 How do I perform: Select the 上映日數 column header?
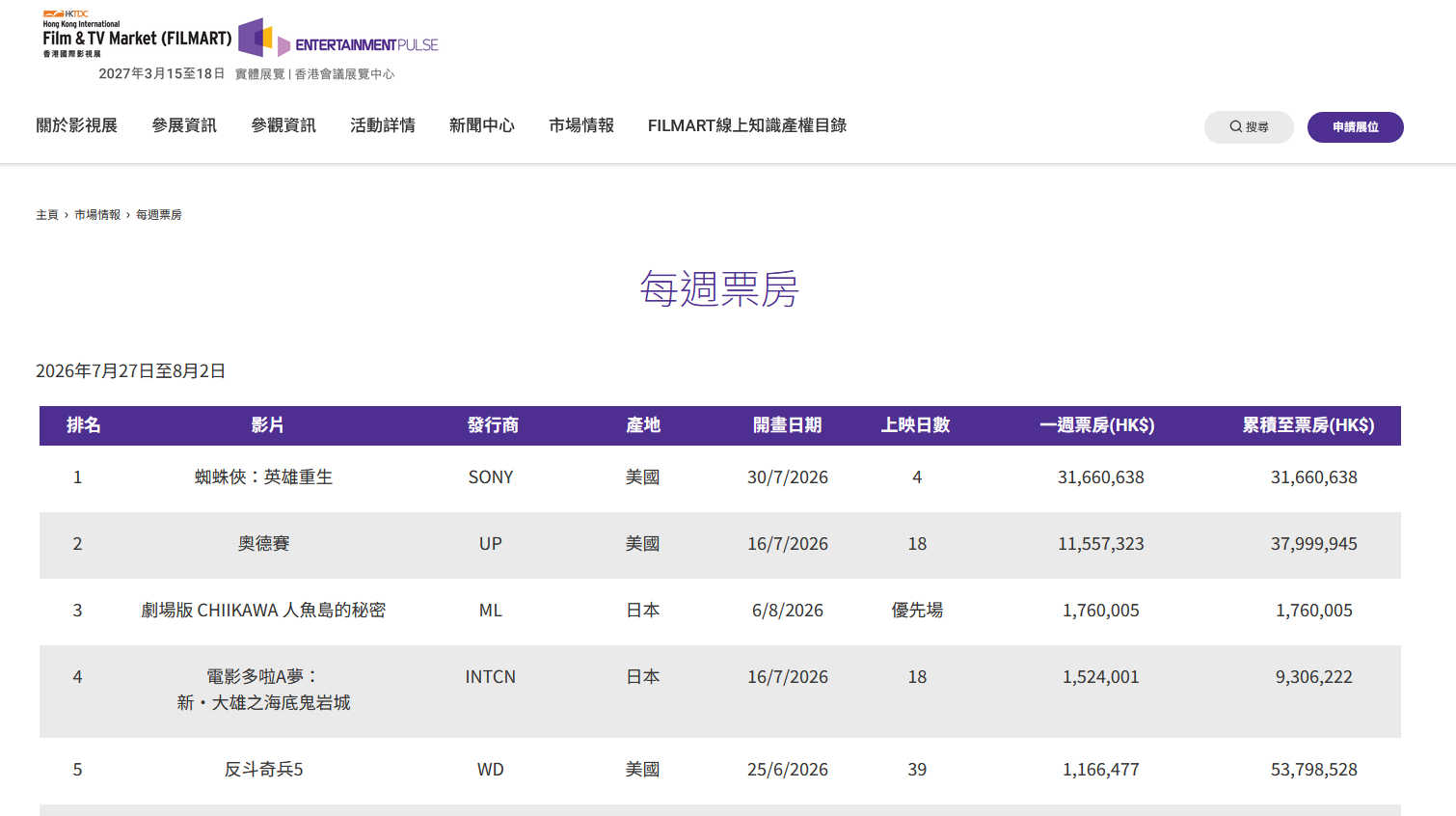(x=915, y=425)
